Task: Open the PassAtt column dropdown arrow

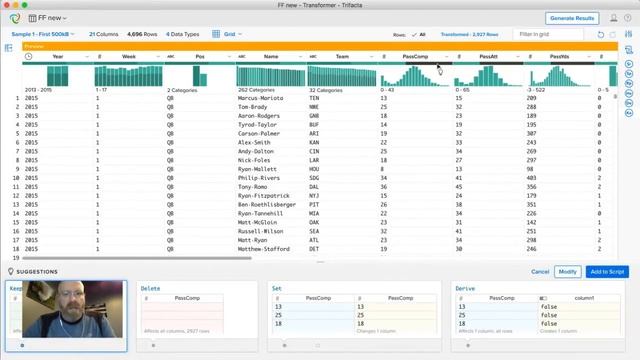Action: pyautogui.click(x=518, y=57)
